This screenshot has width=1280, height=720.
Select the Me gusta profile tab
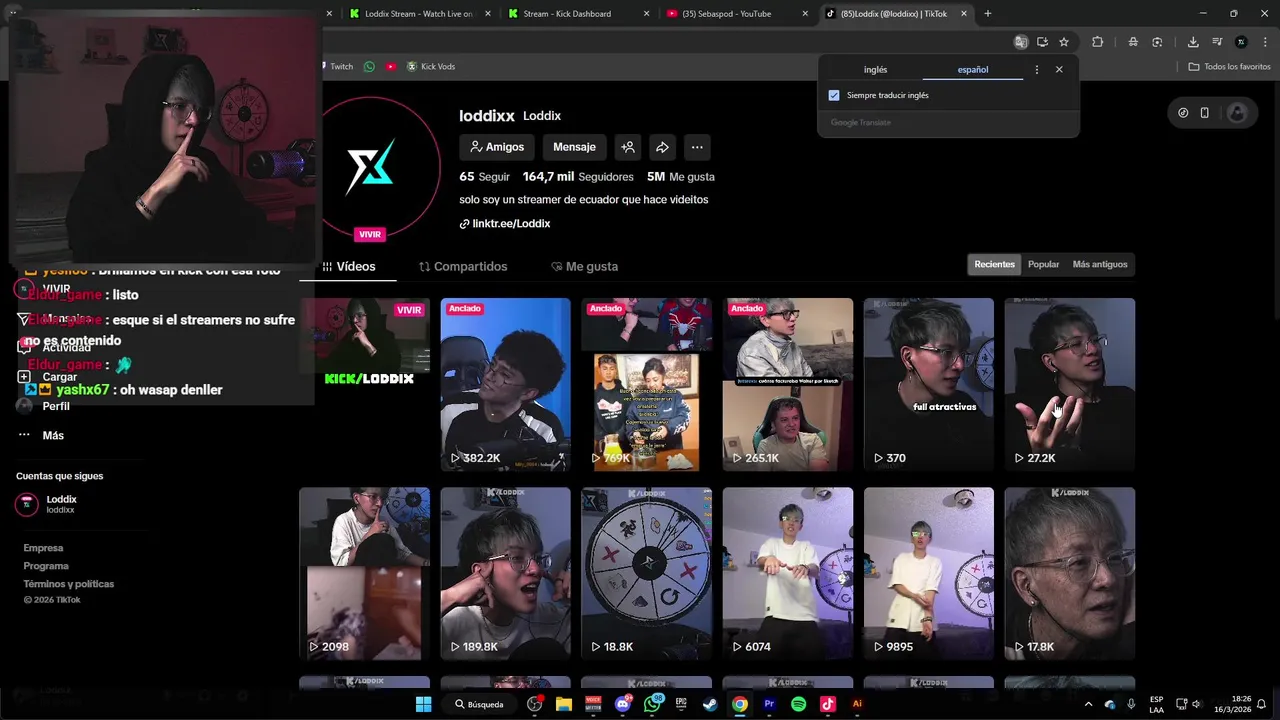point(585,267)
